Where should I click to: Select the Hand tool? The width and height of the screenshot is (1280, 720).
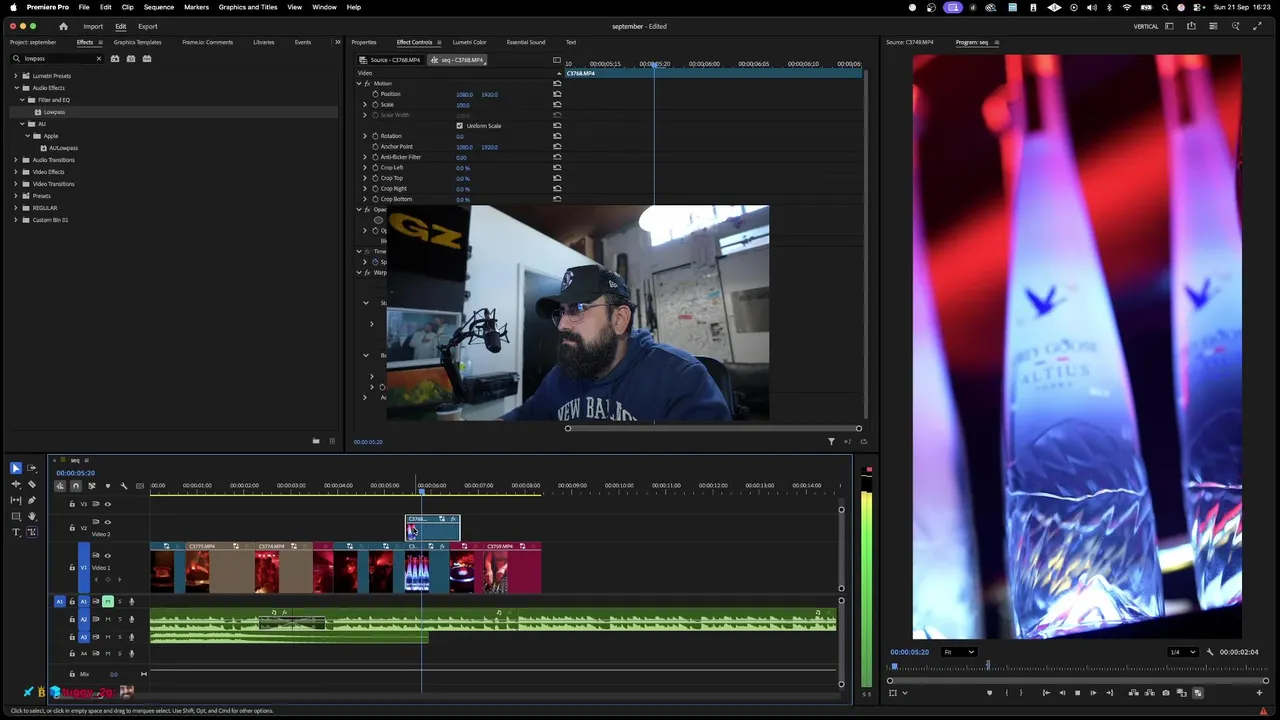(x=32, y=516)
